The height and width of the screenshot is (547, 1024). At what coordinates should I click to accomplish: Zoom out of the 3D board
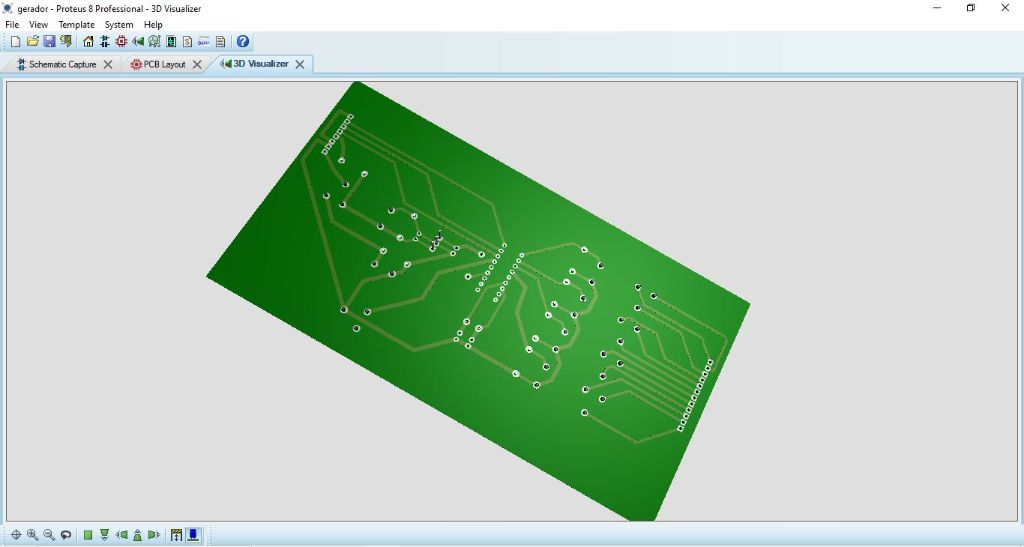pos(49,535)
